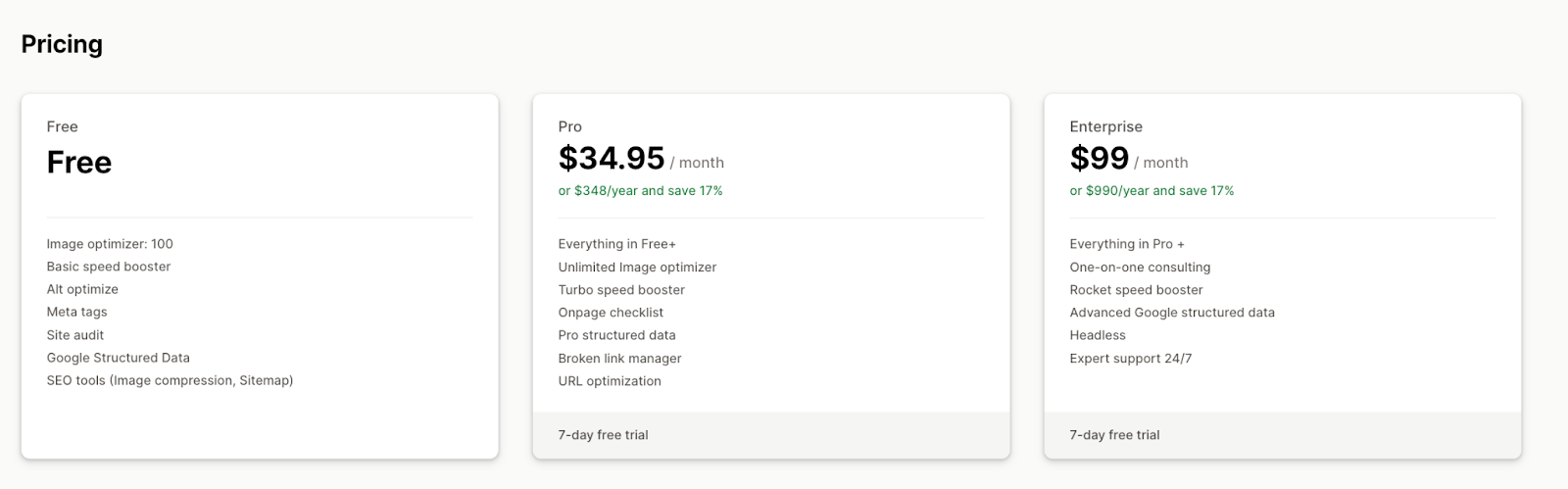
Task: Click the Turbo speed booster feature
Action: tap(621, 290)
